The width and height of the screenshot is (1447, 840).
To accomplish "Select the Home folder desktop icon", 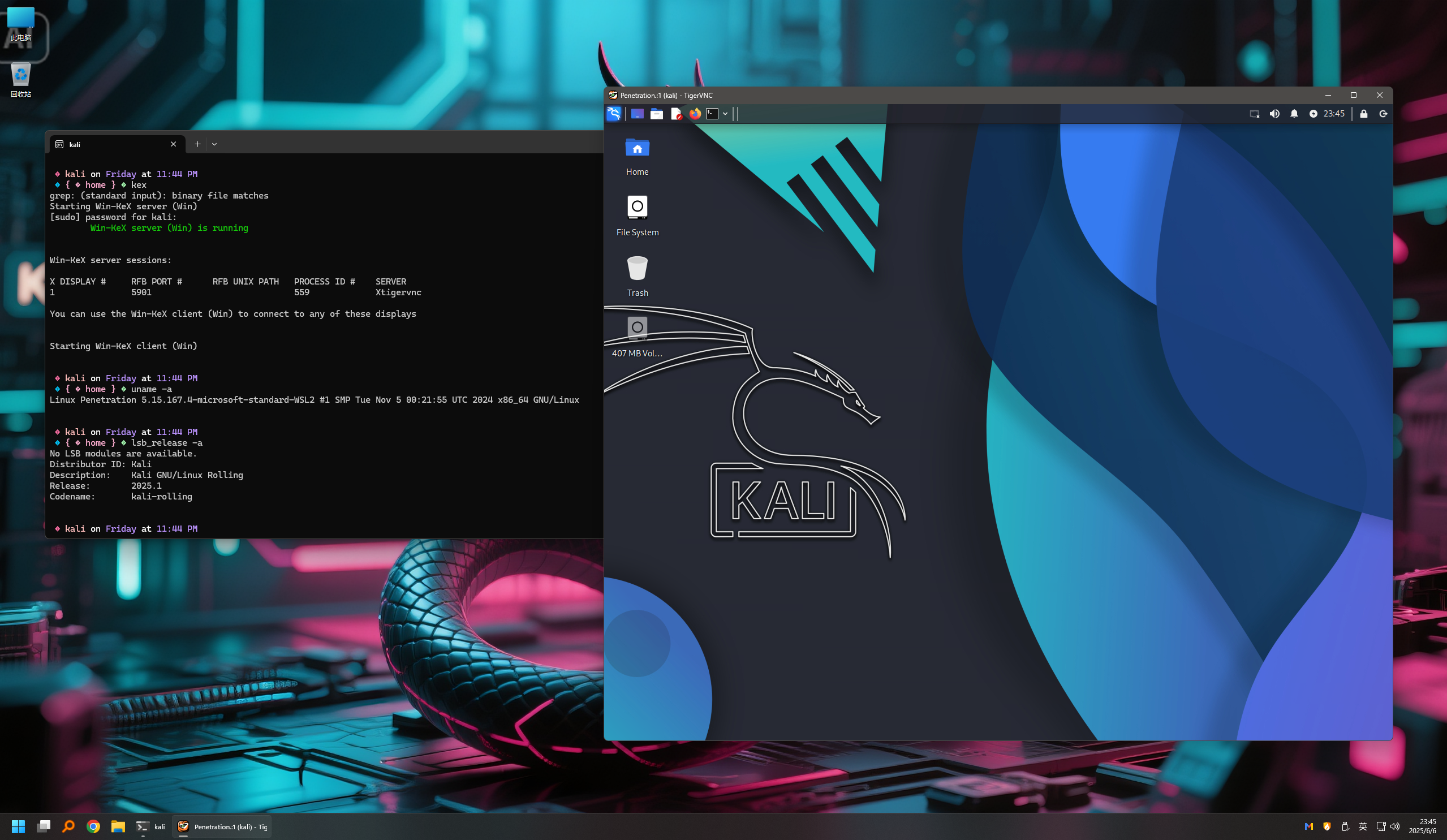I will pos(638,156).
